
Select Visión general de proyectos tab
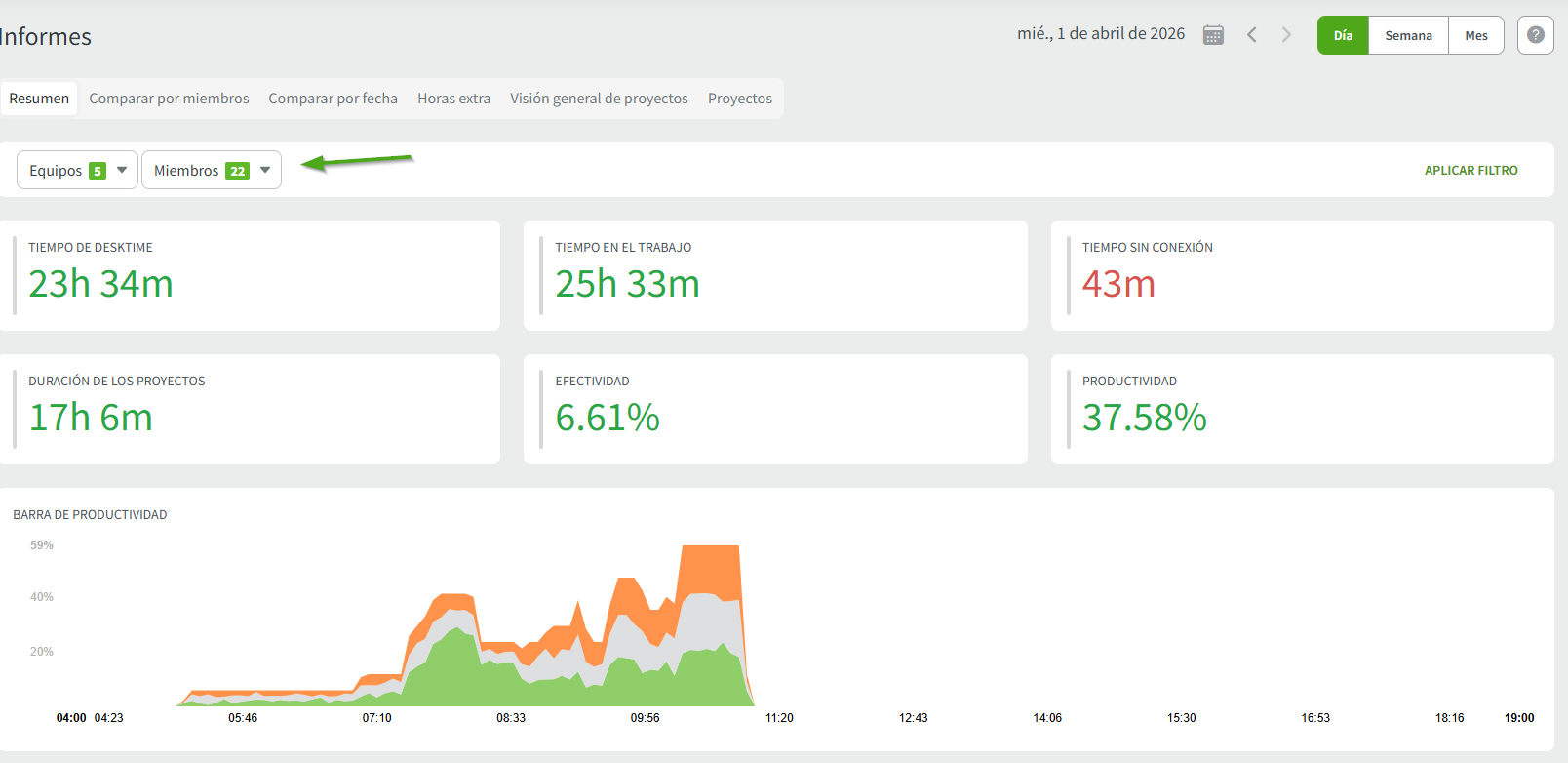[599, 99]
